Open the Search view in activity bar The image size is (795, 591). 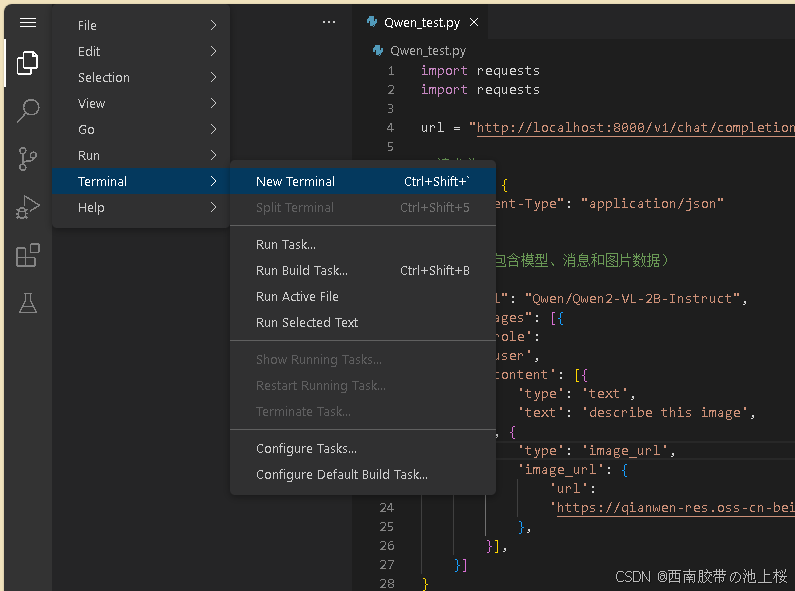28,110
